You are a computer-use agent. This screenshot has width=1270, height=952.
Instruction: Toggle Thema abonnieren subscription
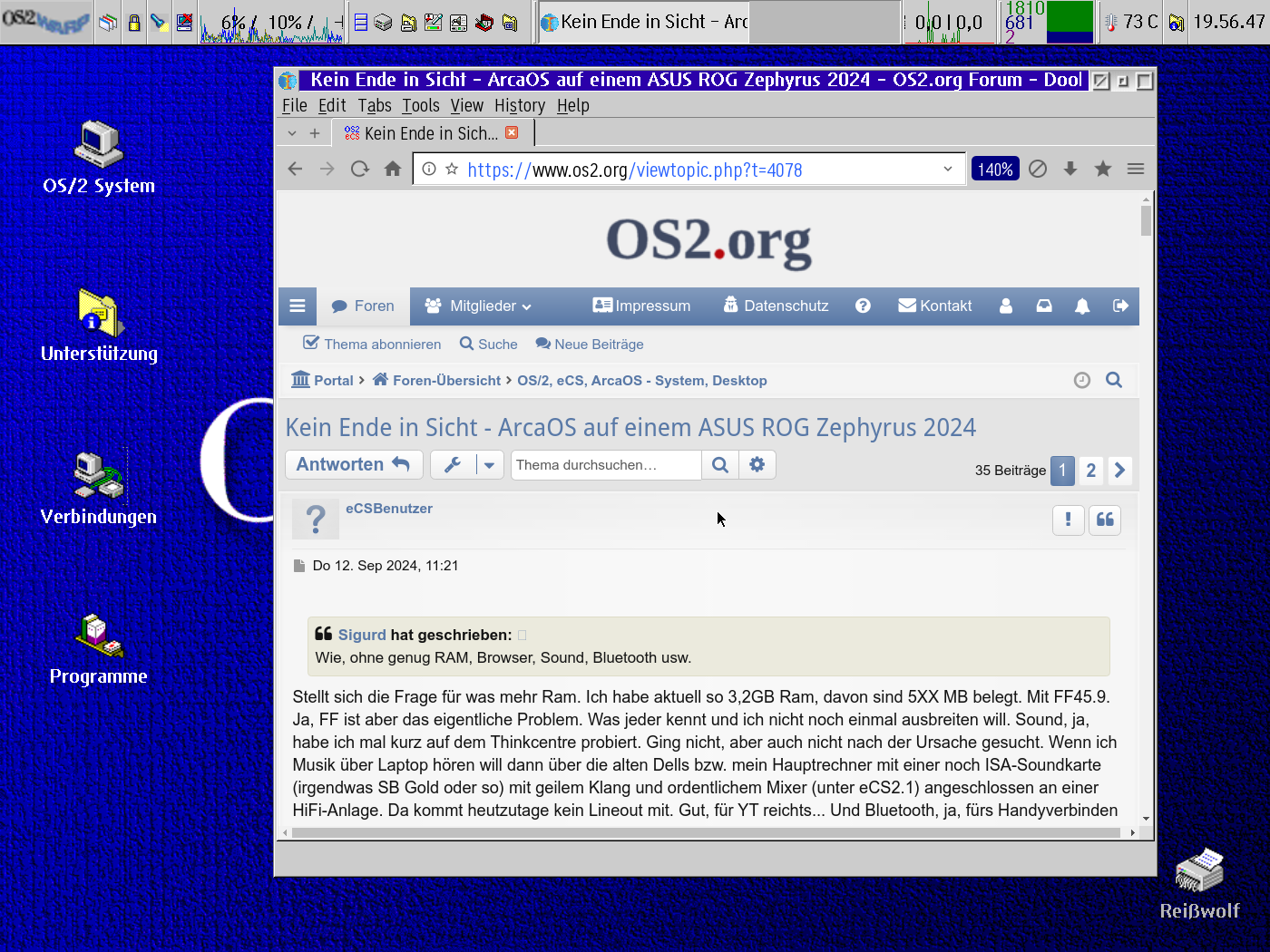372,345
